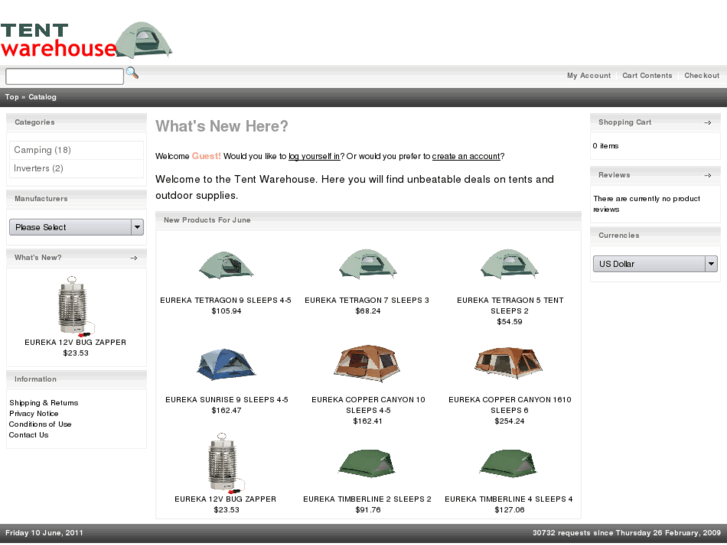The width and height of the screenshot is (727, 545).
Task: Open Eureka Tetragon 5 Tent Sleeps 2 link
Action: (510, 306)
